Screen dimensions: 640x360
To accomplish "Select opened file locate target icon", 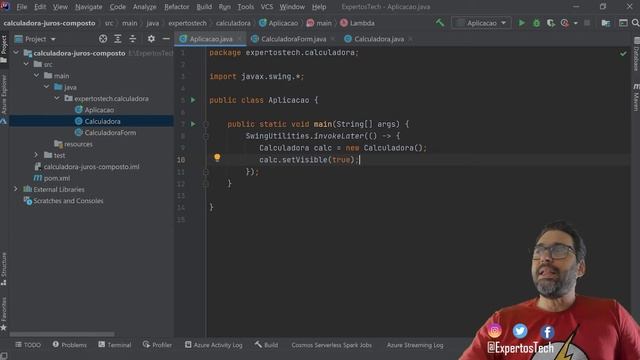I will pos(103,39).
